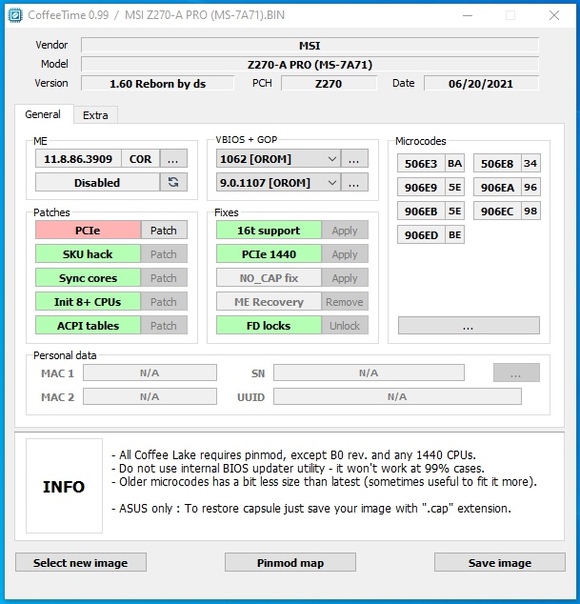580x604 pixels.
Task: Click the ME version 11.8.86.3909 field
Action: coord(78,159)
